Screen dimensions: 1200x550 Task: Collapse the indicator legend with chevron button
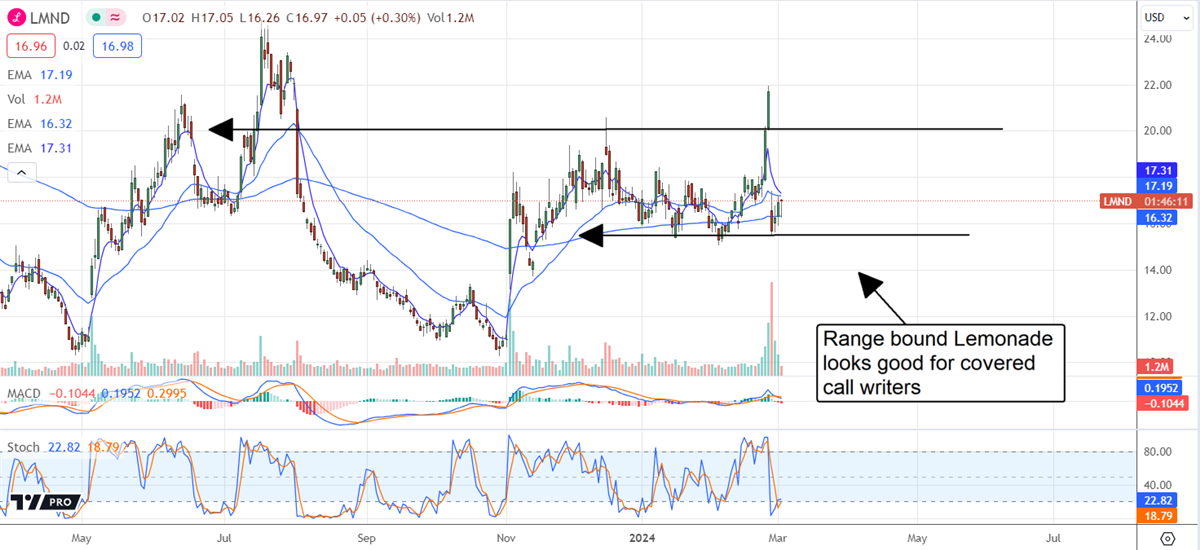pos(18,173)
